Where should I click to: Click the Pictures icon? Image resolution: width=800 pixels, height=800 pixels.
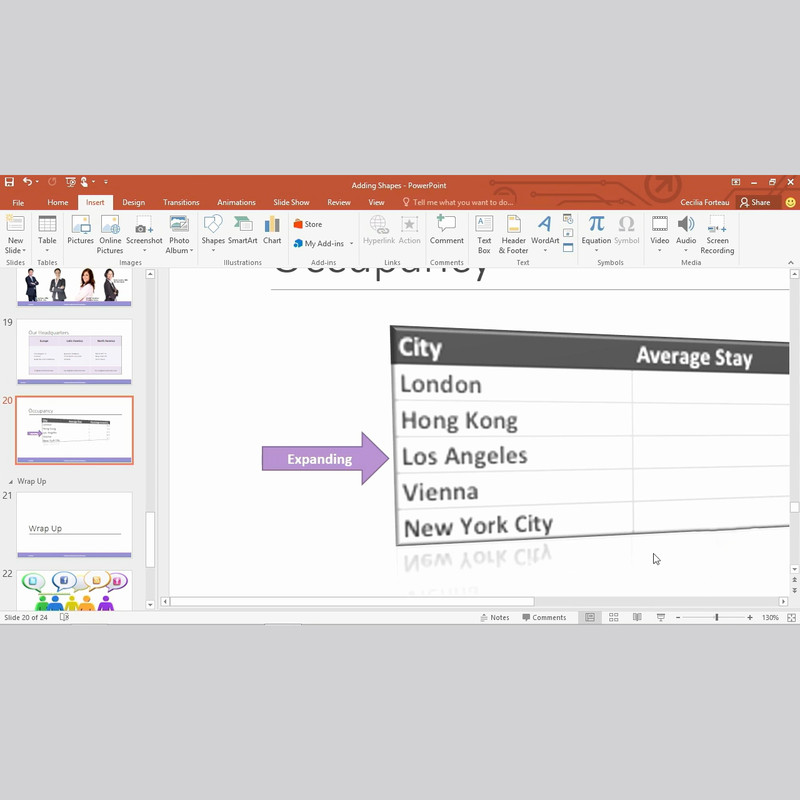80,230
